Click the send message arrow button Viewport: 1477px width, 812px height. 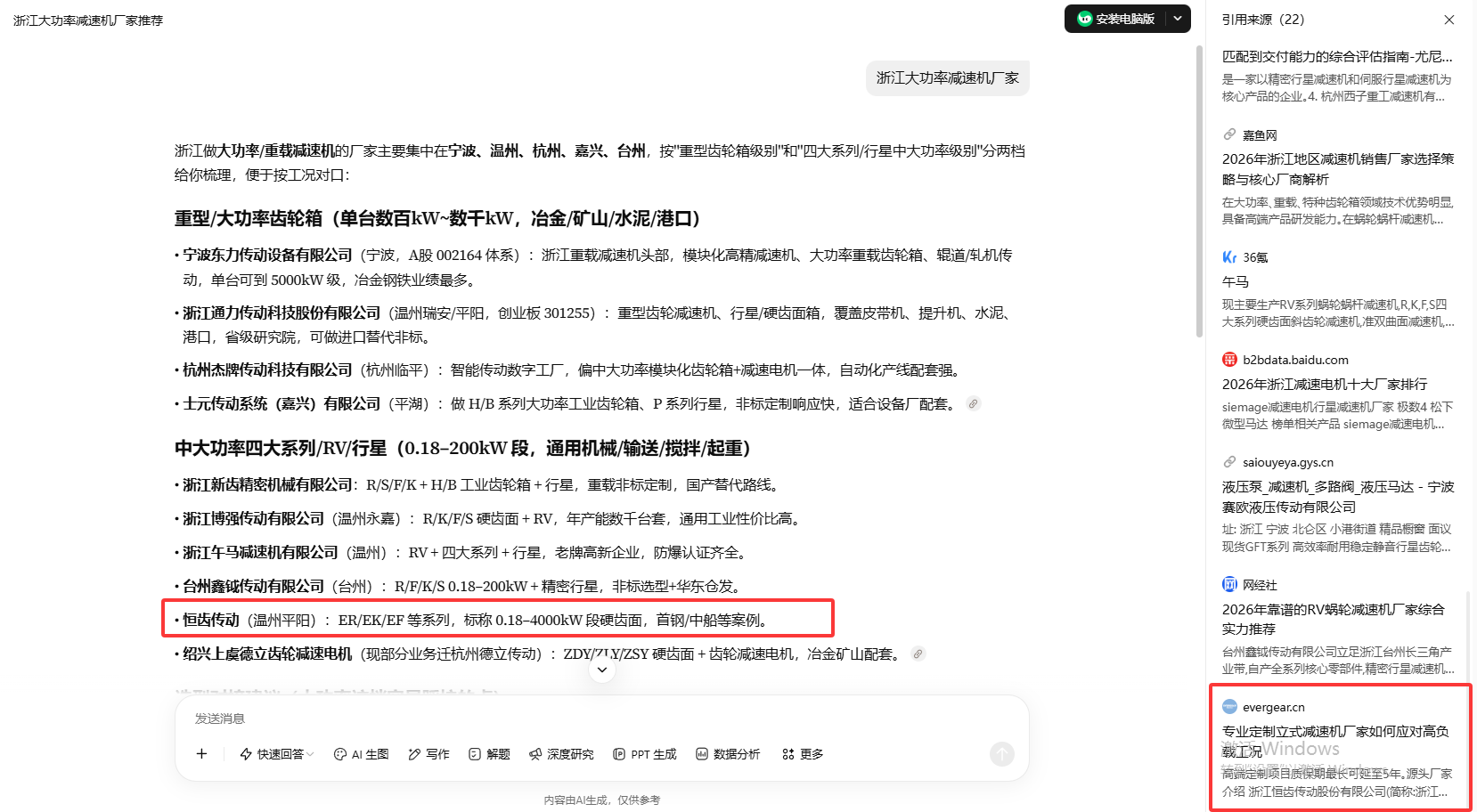click(x=1002, y=754)
